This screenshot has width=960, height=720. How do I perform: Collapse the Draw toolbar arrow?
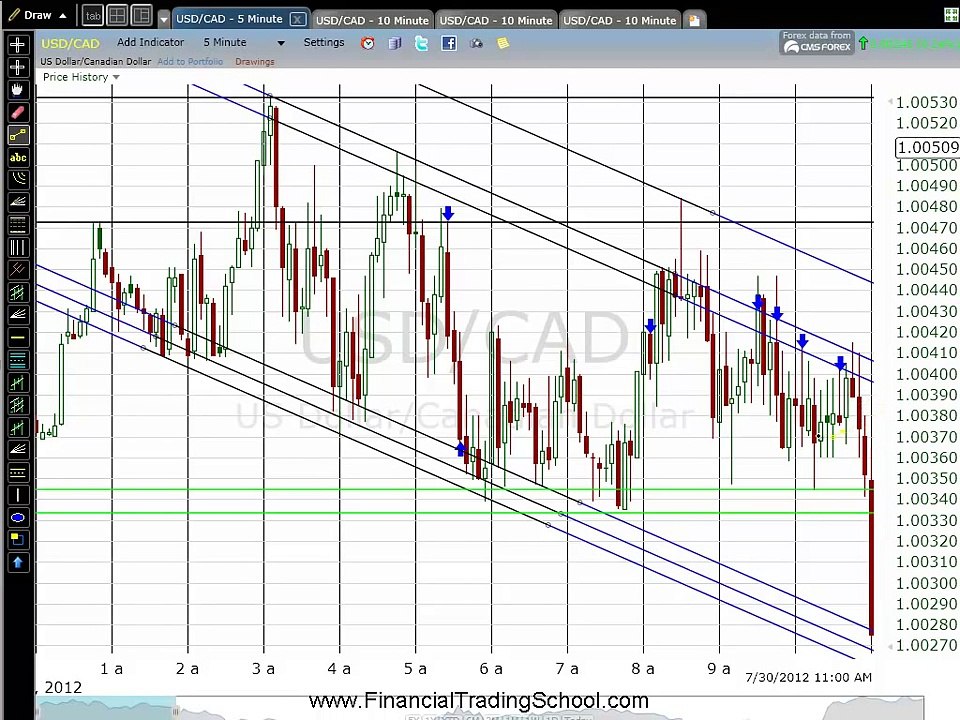tap(62, 15)
